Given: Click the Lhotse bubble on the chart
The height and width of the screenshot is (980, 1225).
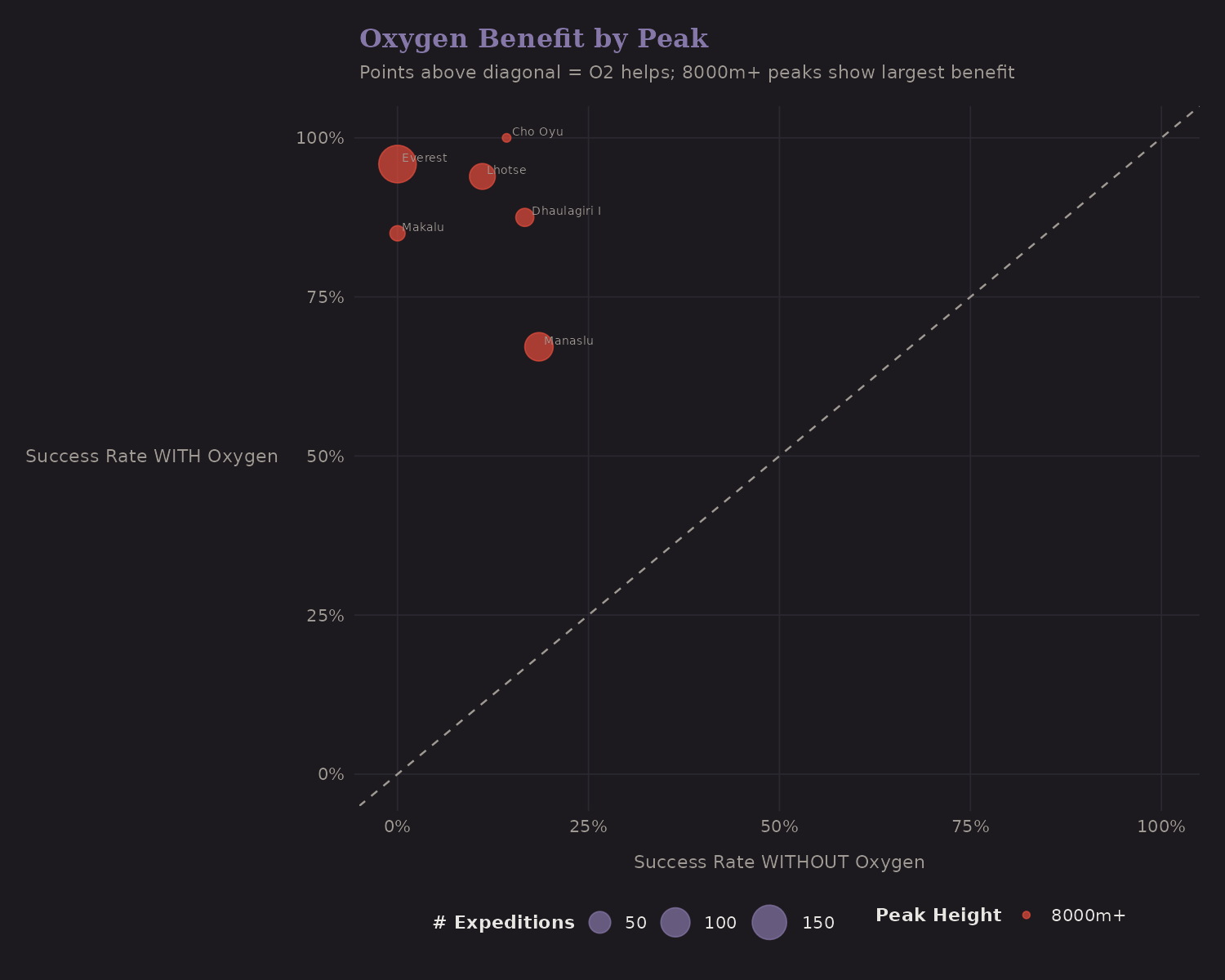Looking at the screenshot, I should click(x=482, y=176).
